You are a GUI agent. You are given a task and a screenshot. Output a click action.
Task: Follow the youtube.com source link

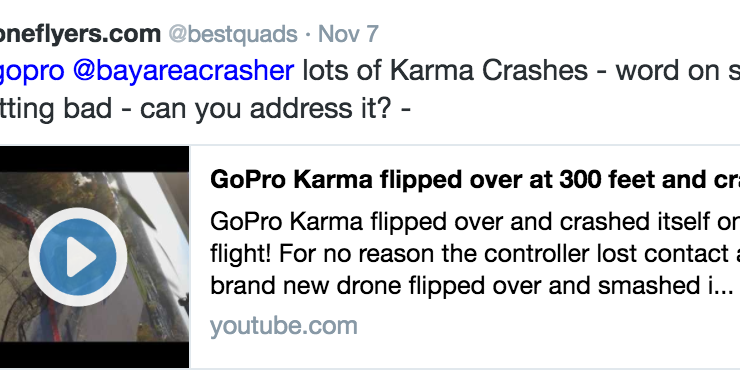(284, 326)
